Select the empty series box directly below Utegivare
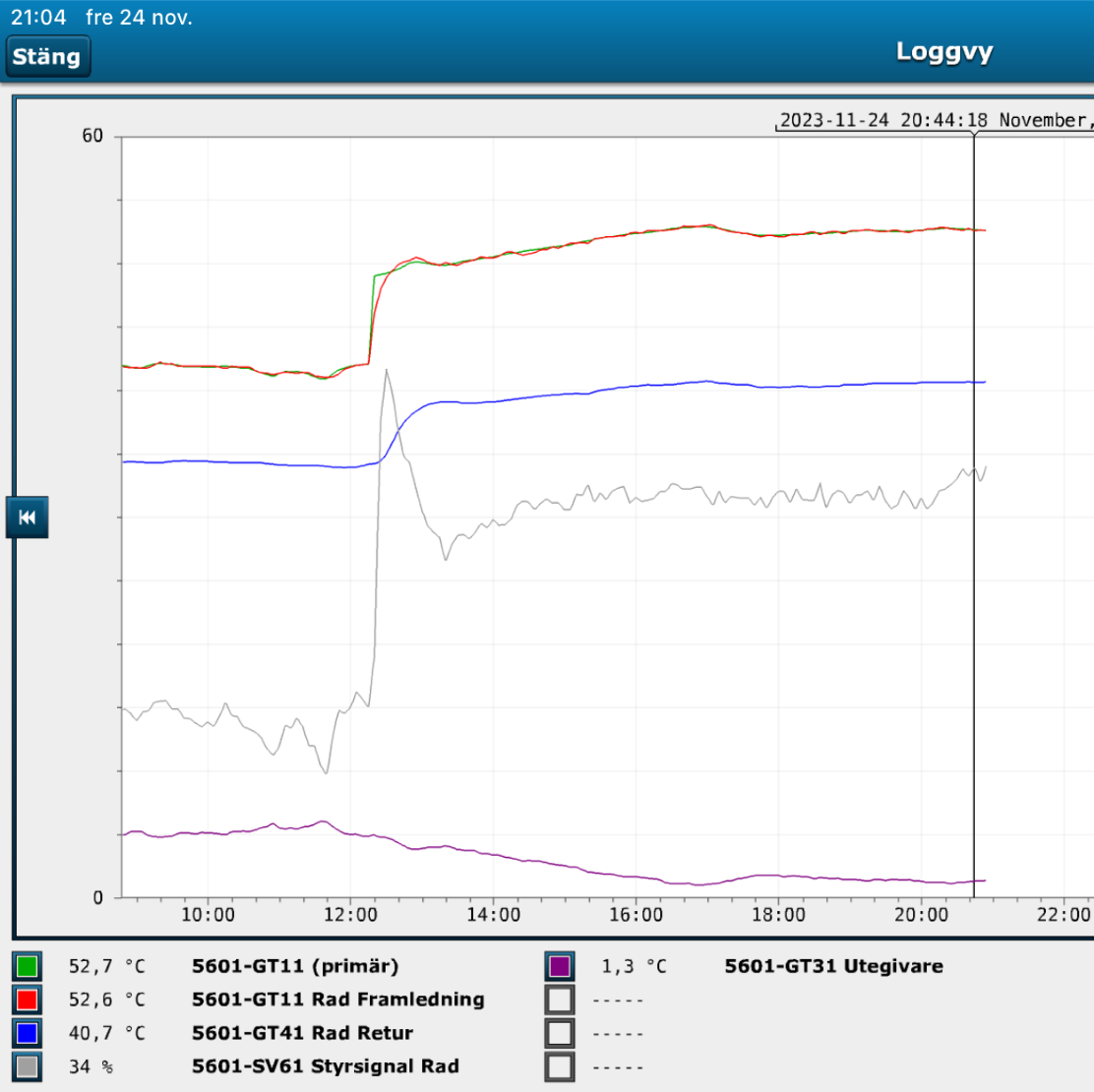Screen dimensions: 1094x1092 [x=560, y=1000]
